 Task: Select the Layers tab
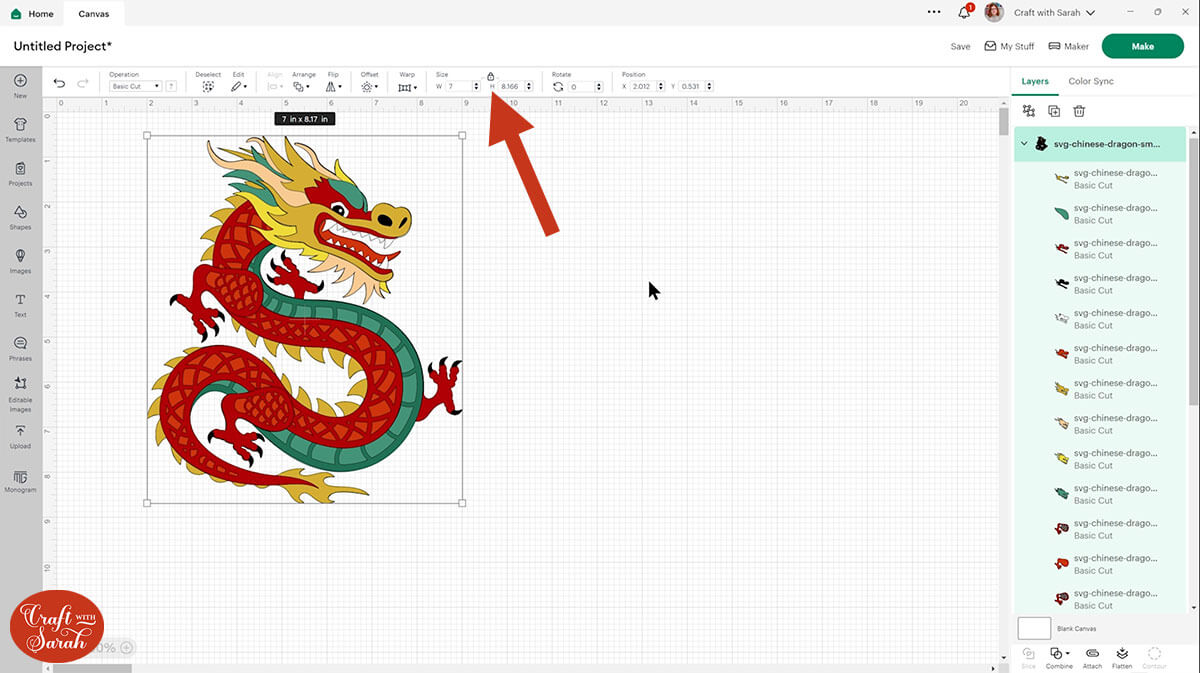coord(1035,81)
